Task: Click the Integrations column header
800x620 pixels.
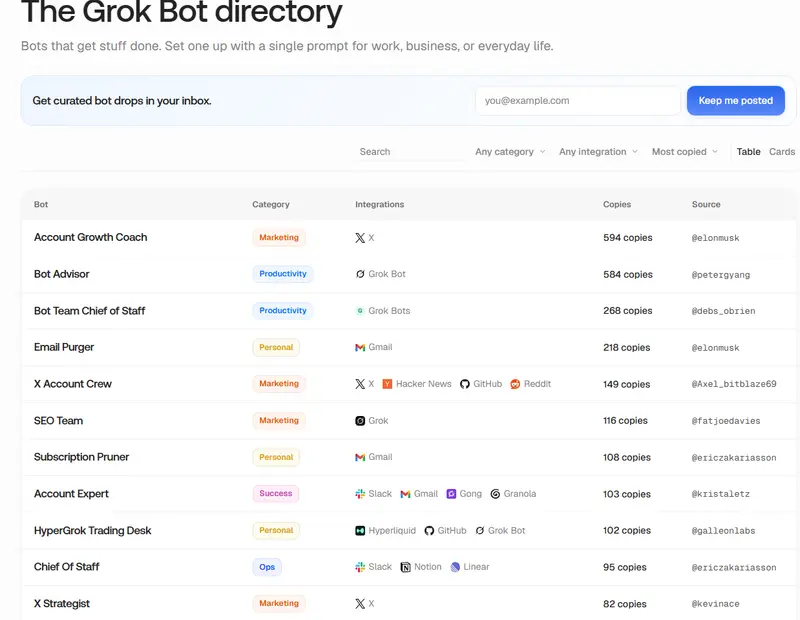Action: [380, 204]
